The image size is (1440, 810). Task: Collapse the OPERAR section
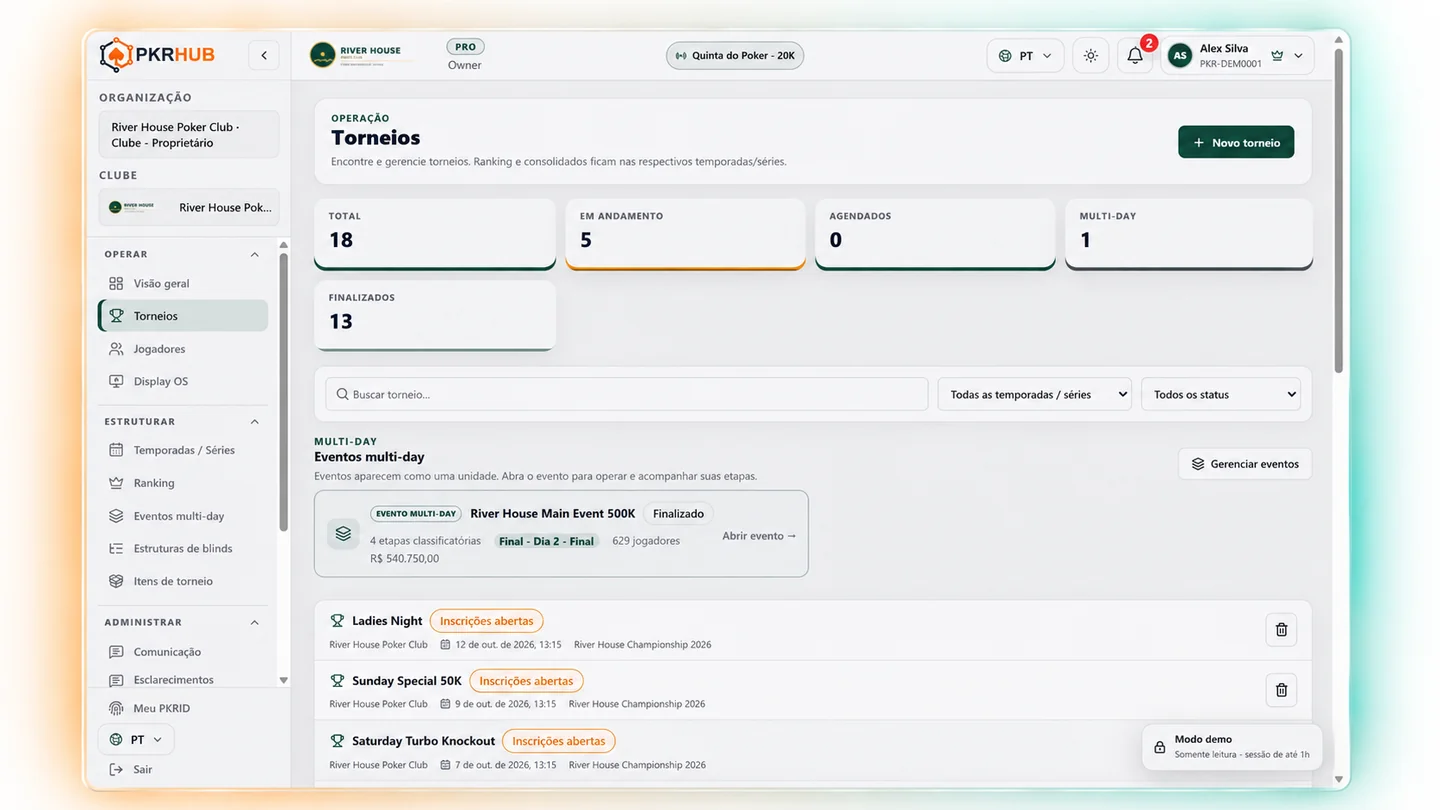[x=254, y=254]
